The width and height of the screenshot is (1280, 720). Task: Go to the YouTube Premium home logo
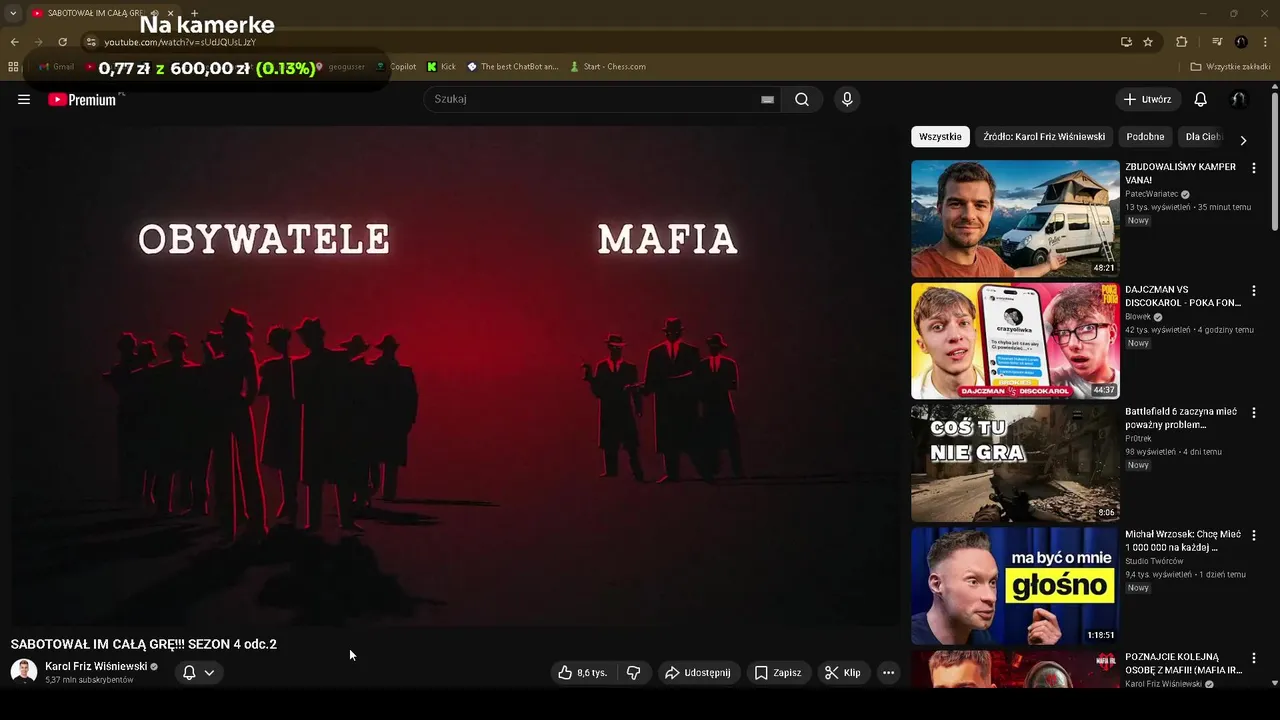(82, 99)
